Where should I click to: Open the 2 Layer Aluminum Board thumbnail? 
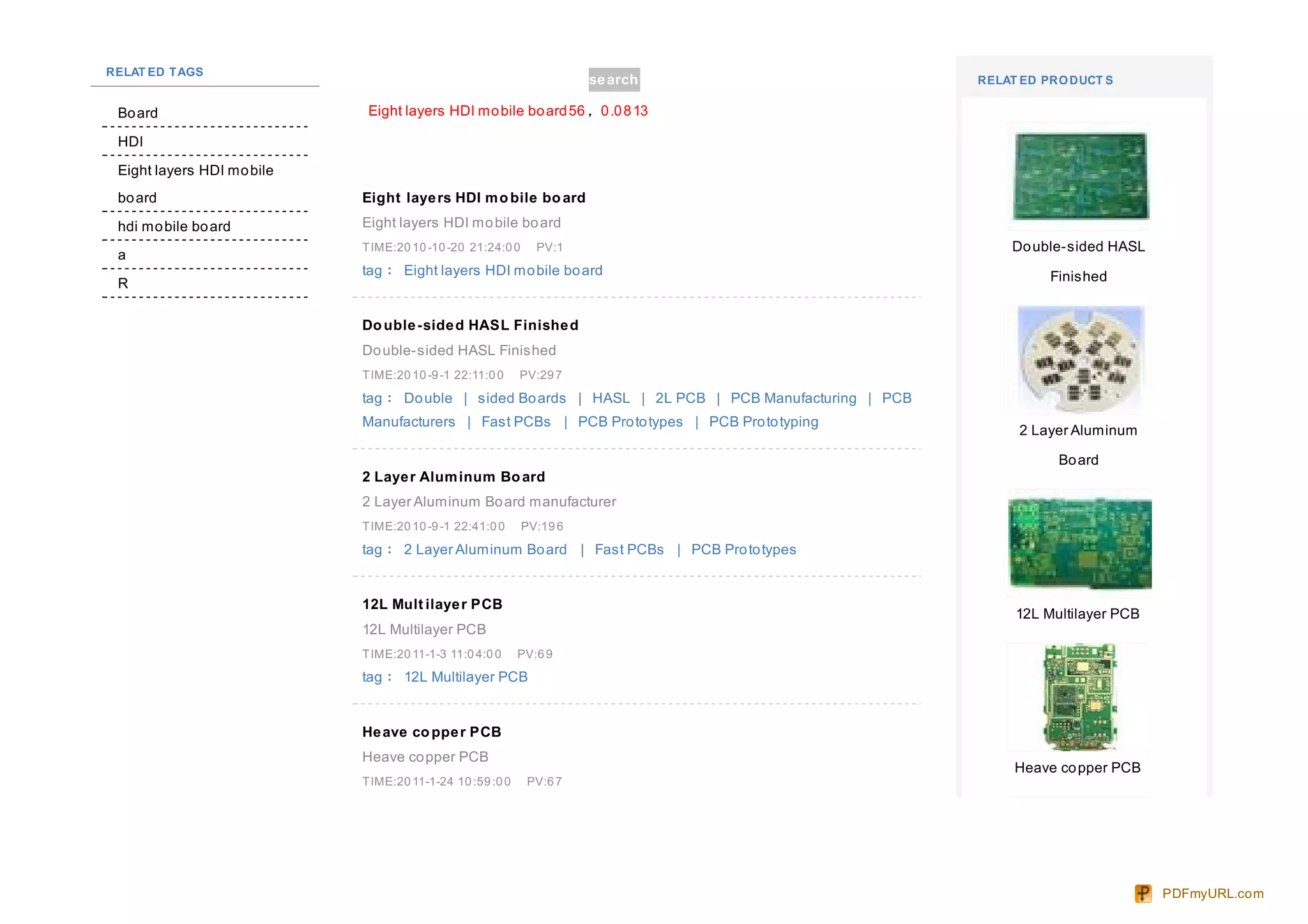pos(1080,360)
